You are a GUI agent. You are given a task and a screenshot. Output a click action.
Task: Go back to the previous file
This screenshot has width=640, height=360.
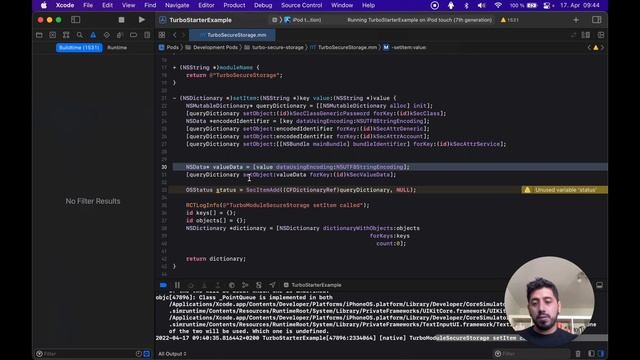175,35
